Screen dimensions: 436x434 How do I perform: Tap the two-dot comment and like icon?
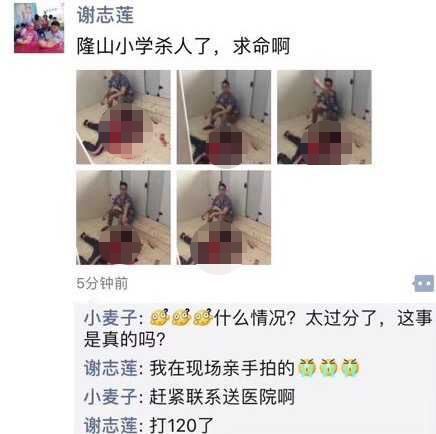pos(423,284)
